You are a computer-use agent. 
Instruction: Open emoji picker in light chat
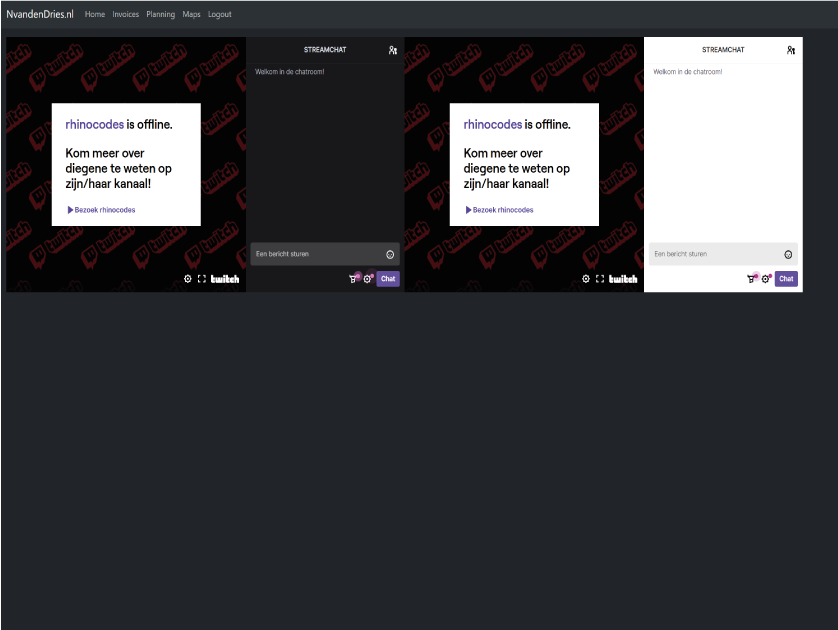788,254
